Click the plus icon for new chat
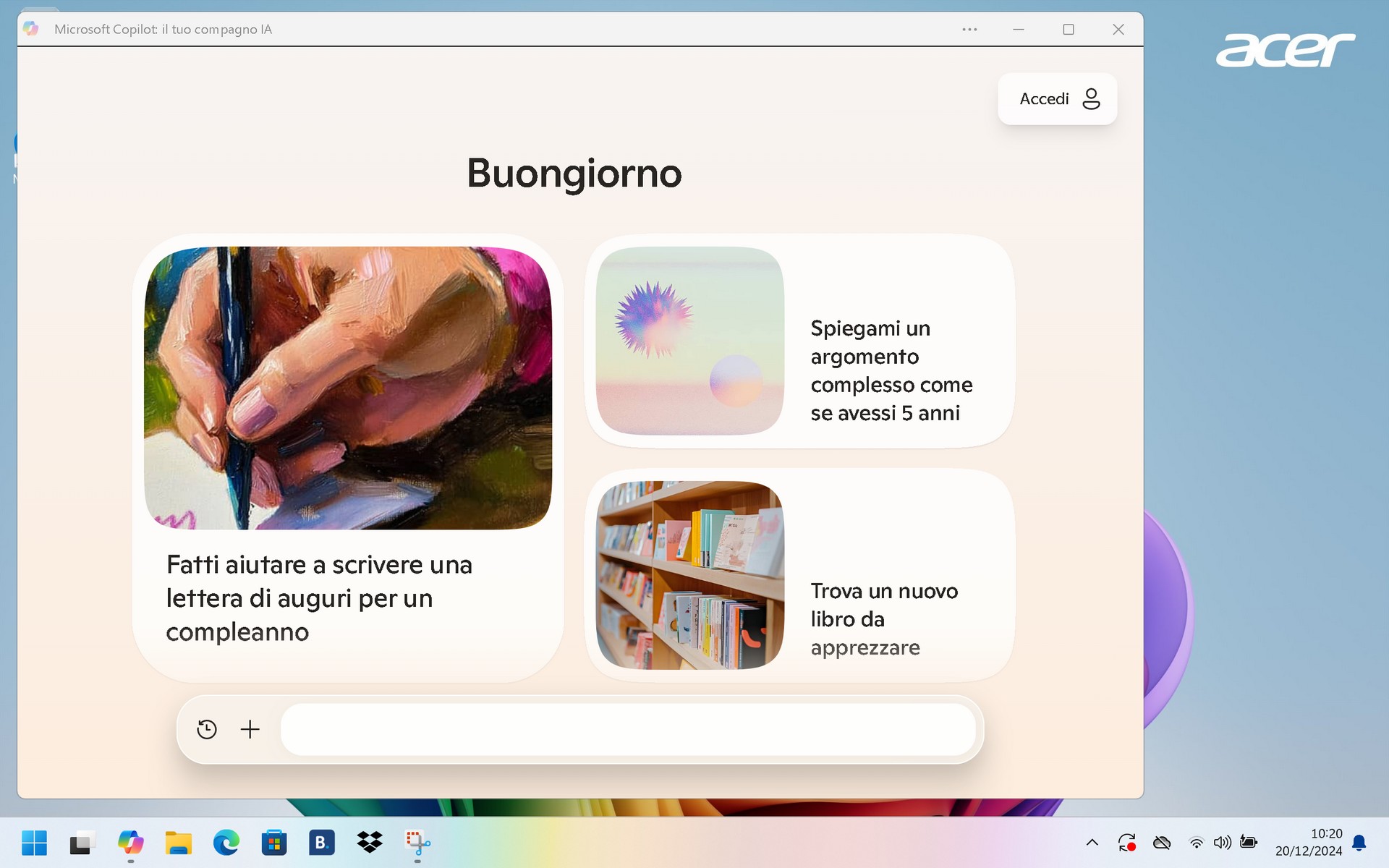The image size is (1389, 868). coord(250,729)
